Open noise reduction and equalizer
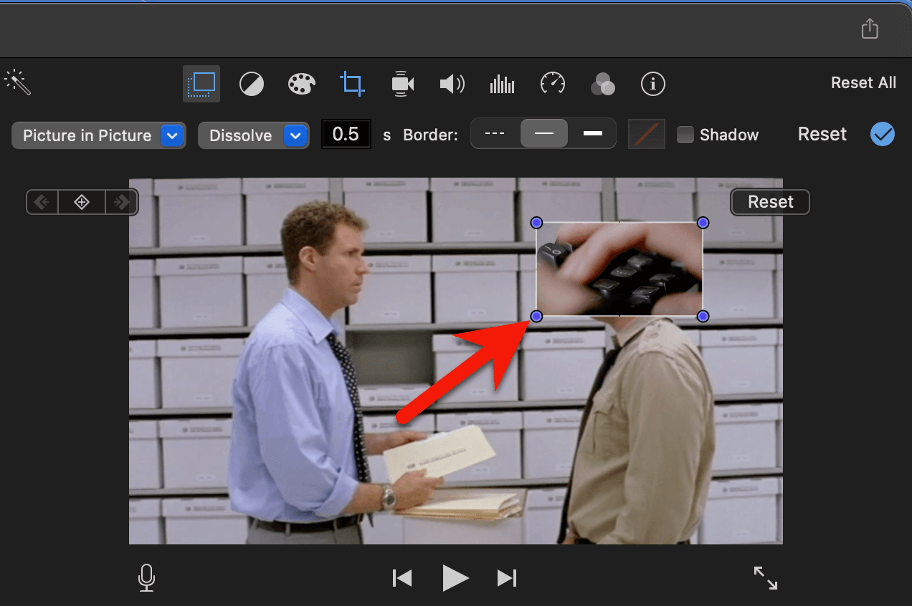 click(502, 84)
